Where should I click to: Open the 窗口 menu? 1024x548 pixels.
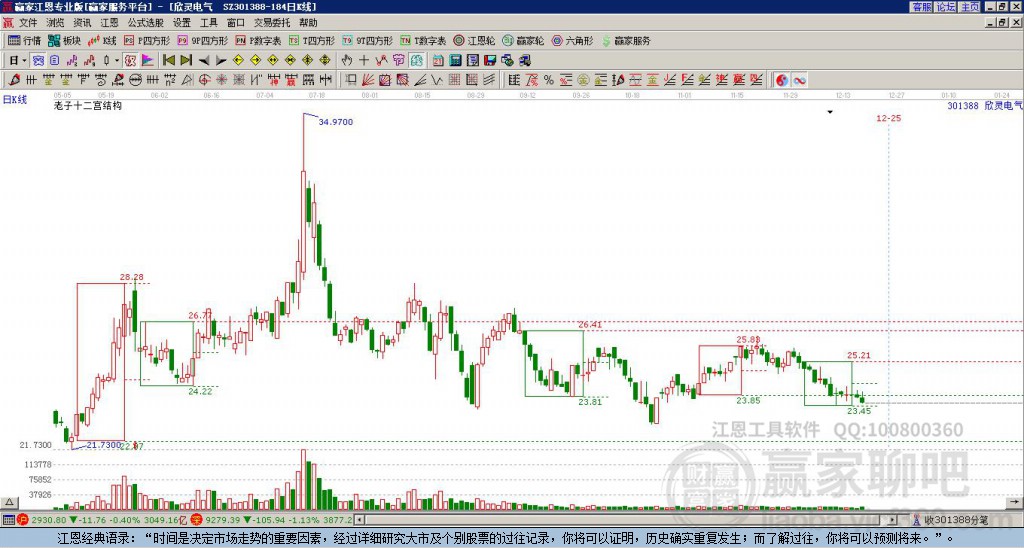(236, 23)
